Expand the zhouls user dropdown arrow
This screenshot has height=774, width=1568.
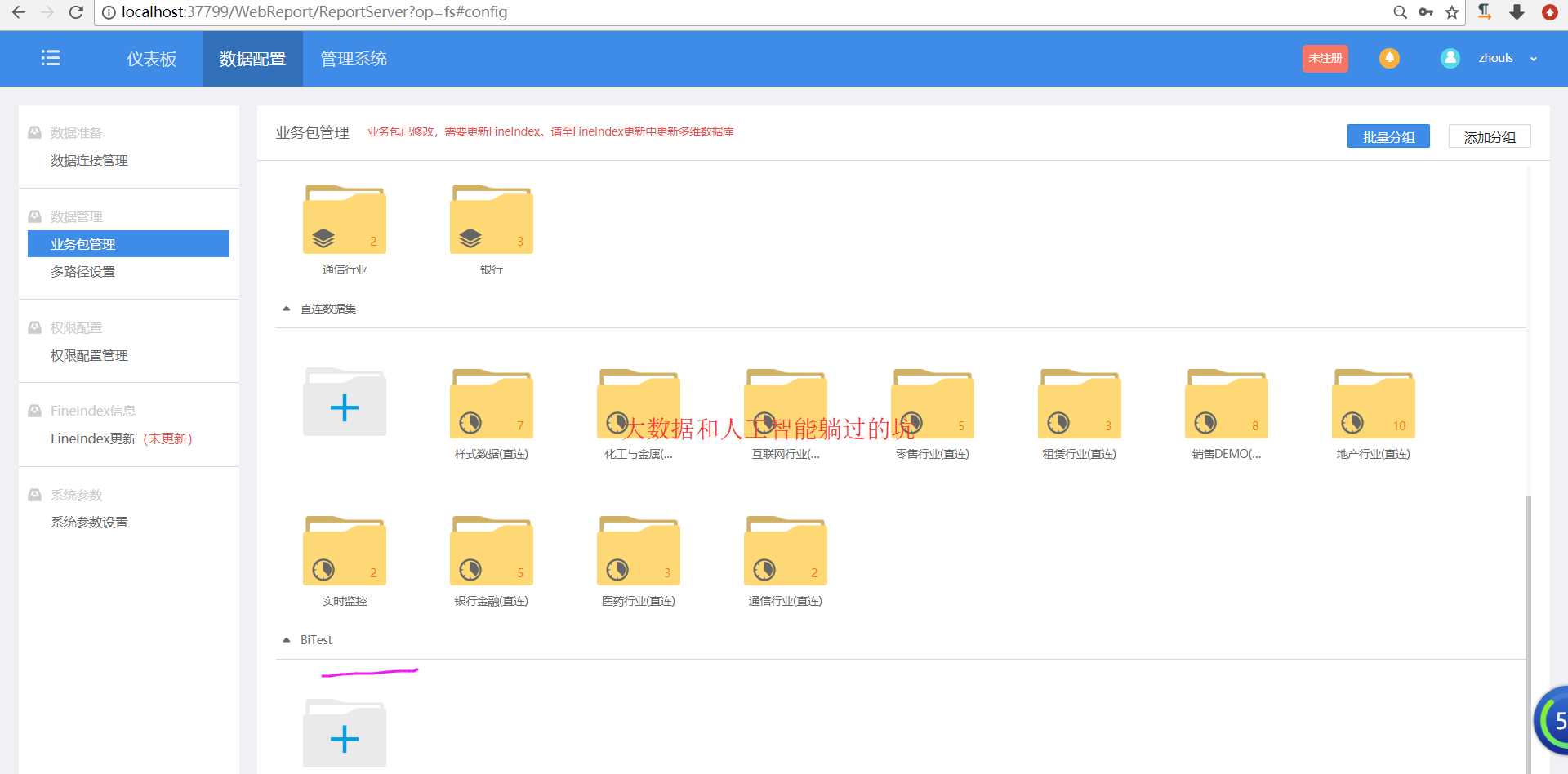[x=1534, y=59]
